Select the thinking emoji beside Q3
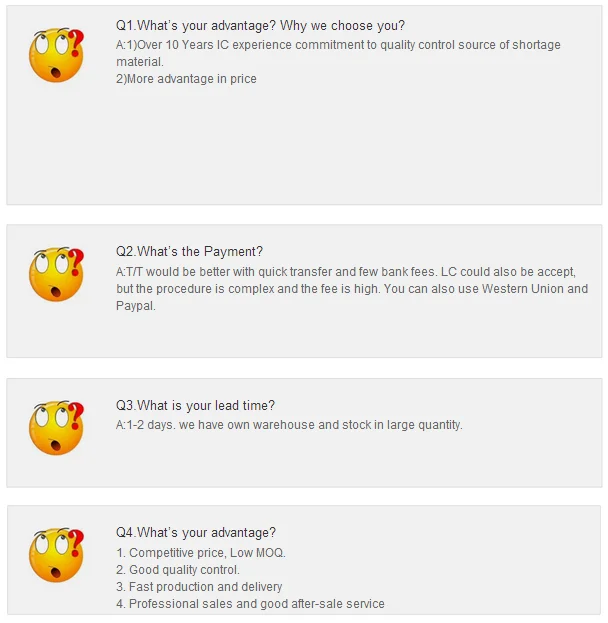 click(56, 427)
